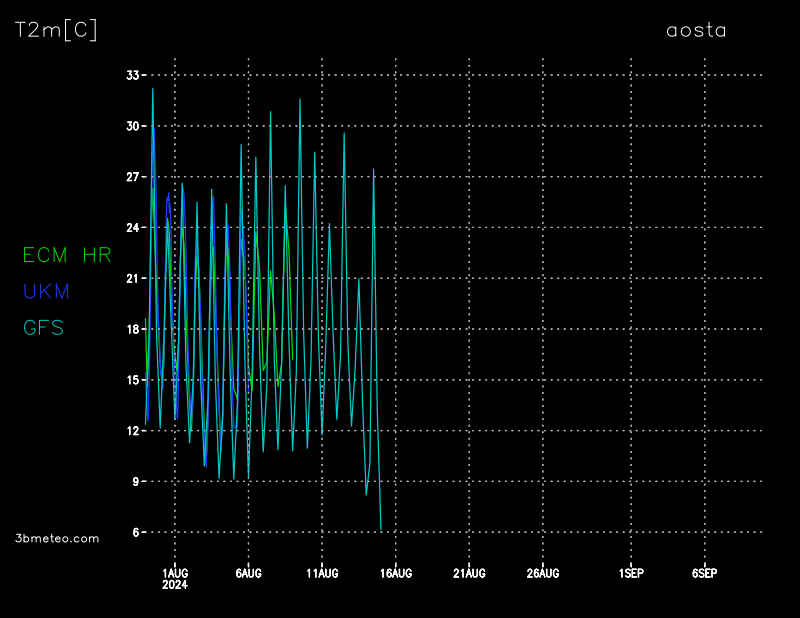Image resolution: width=800 pixels, height=618 pixels.
Task: Click the 24 degree axis label
Action: coord(132,228)
